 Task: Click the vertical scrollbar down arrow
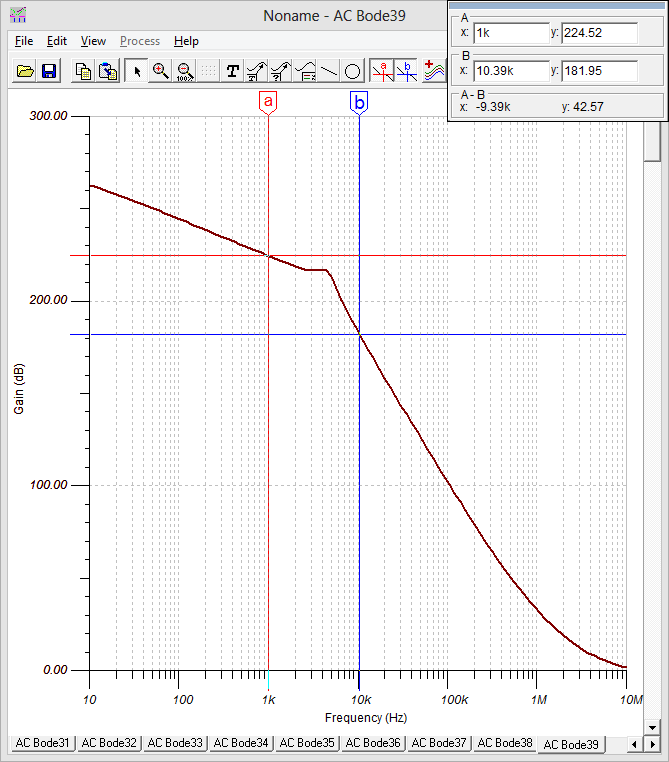tap(652, 727)
